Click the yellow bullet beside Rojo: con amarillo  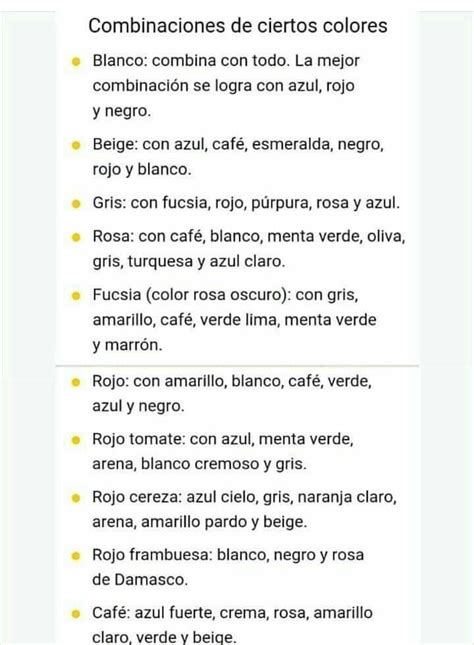pyautogui.click(x=76, y=382)
